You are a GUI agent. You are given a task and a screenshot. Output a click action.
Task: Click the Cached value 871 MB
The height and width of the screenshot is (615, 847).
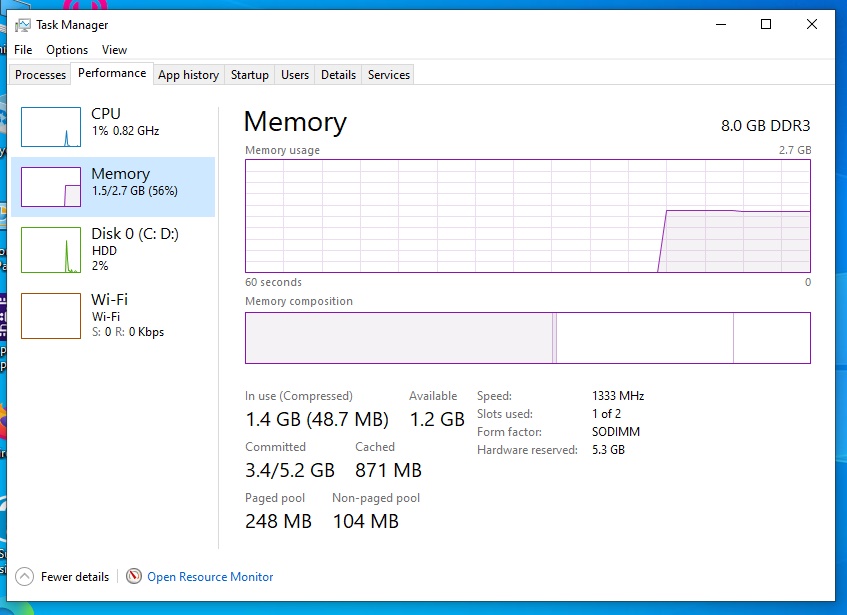click(388, 470)
